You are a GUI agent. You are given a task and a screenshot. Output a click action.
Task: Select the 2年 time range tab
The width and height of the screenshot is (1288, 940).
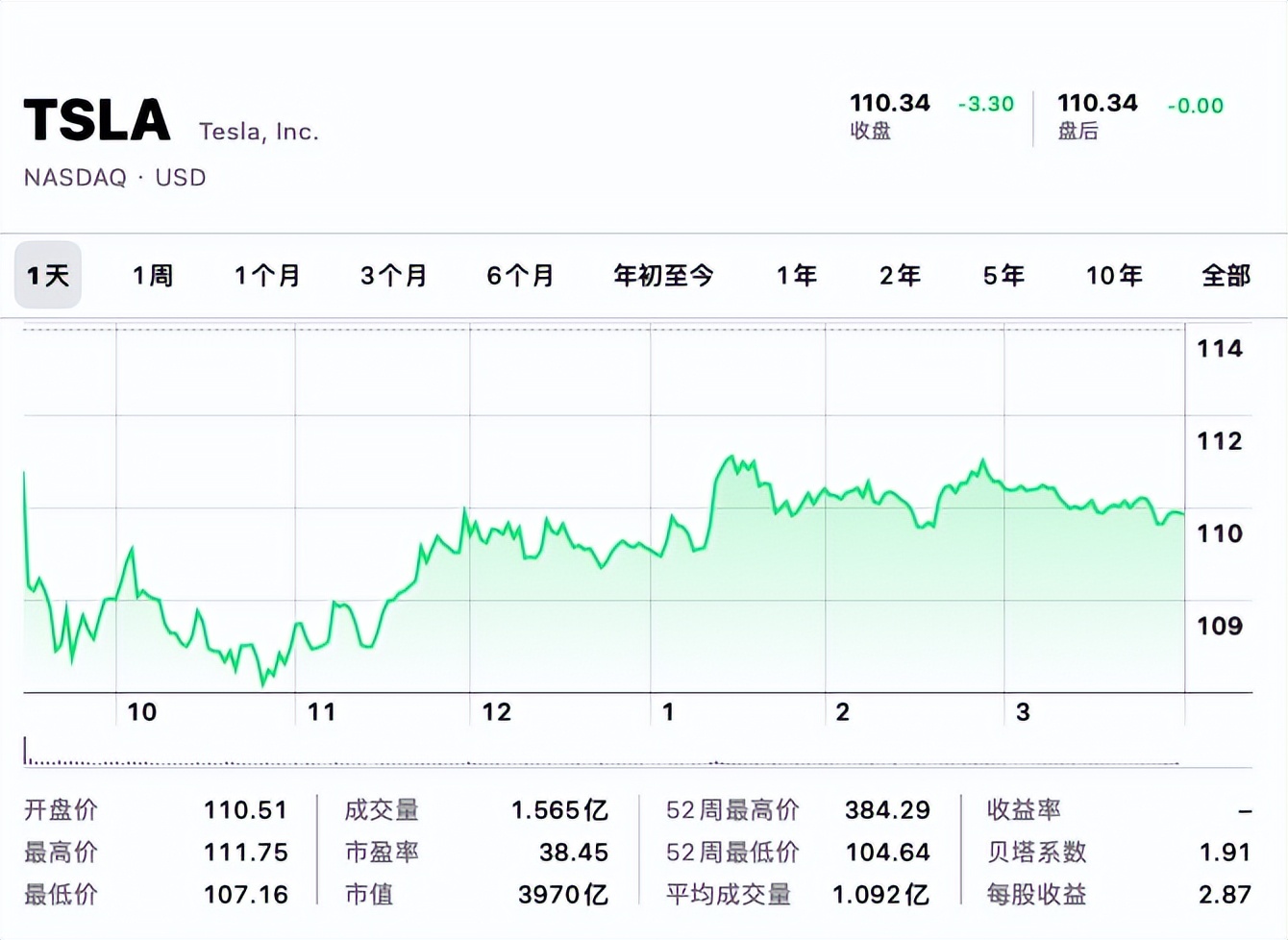coord(898,275)
